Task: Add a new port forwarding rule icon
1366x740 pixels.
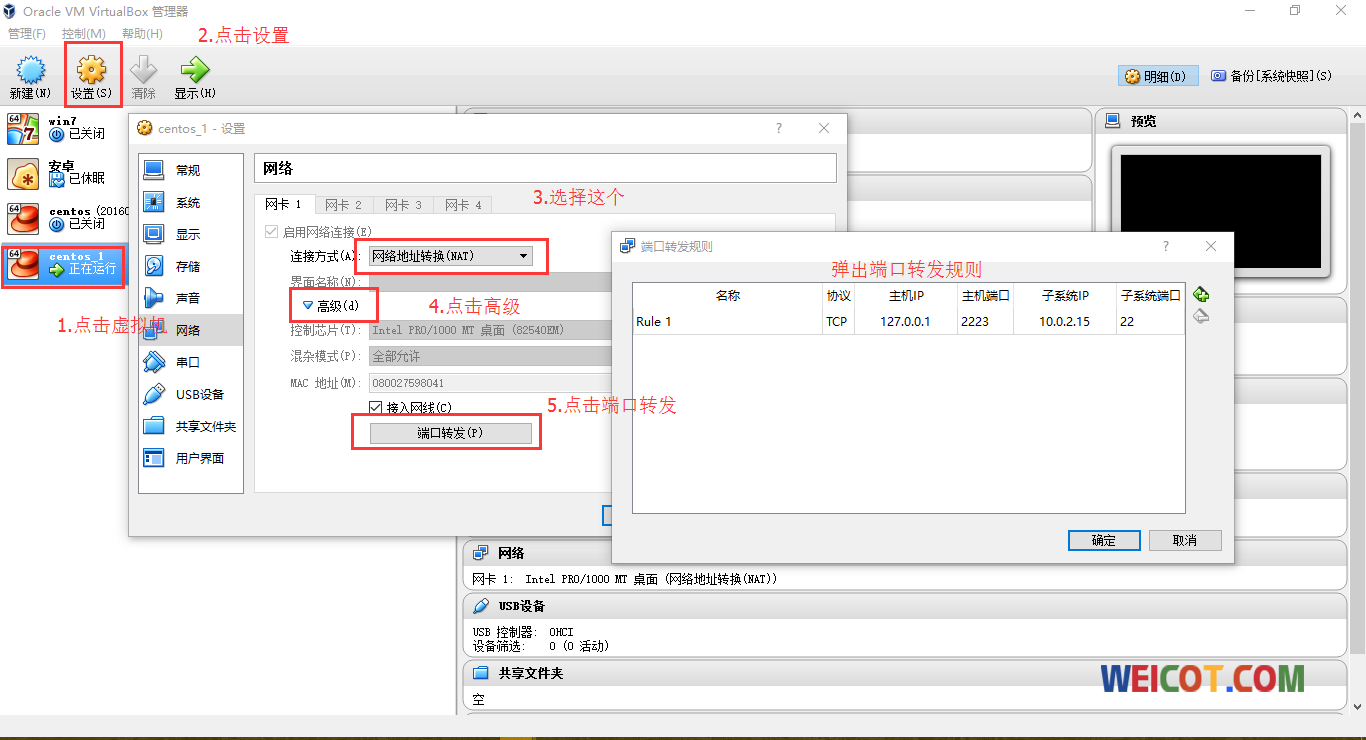Action: 1202,295
